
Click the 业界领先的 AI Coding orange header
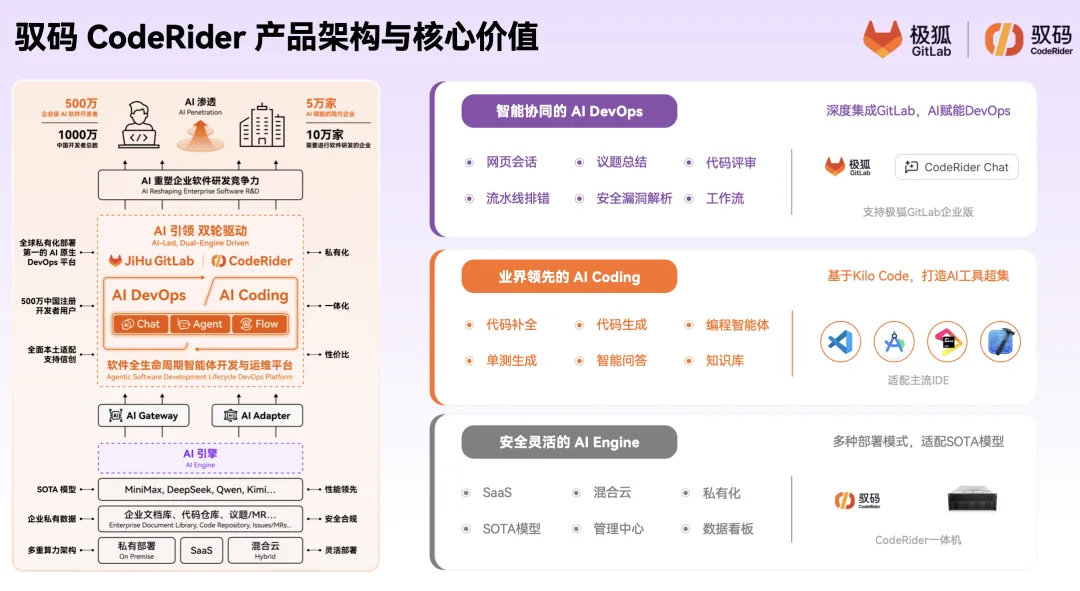tap(569, 277)
